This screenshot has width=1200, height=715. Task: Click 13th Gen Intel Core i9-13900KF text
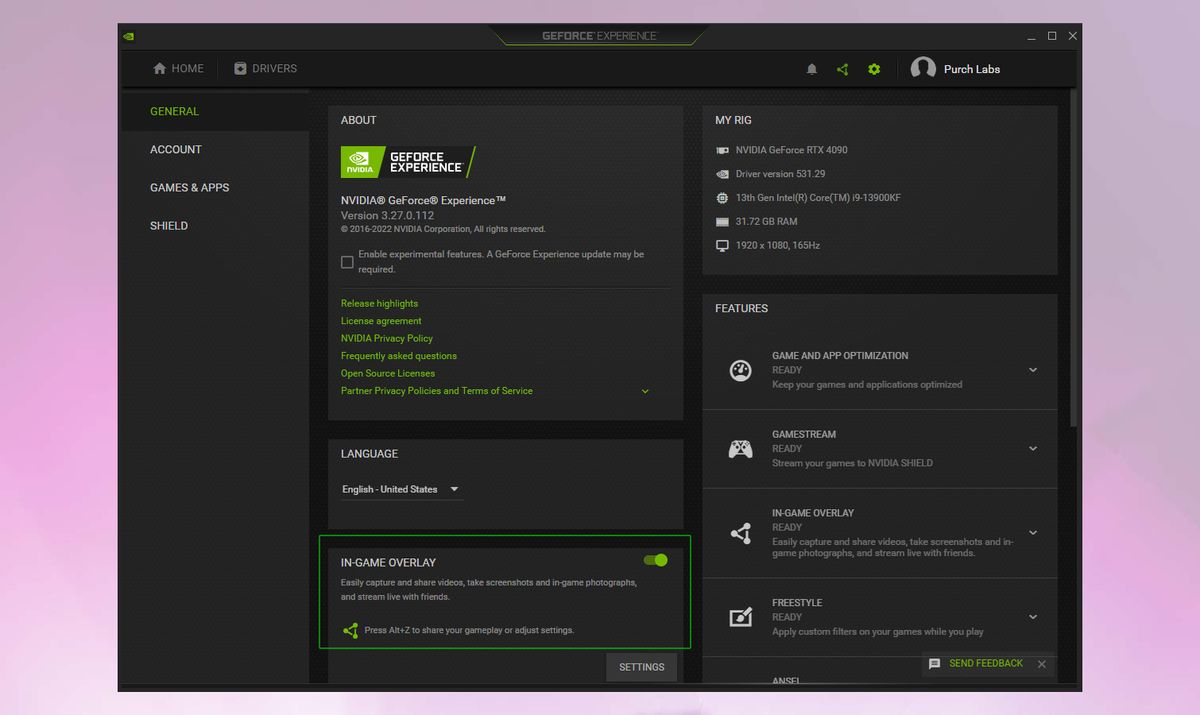[x=818, y=198]
